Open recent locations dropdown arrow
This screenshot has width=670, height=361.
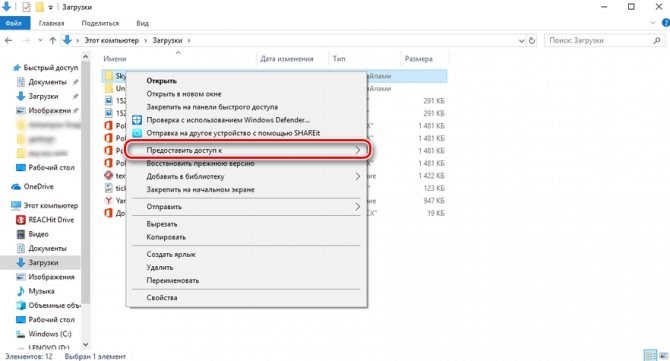(40, 41)
